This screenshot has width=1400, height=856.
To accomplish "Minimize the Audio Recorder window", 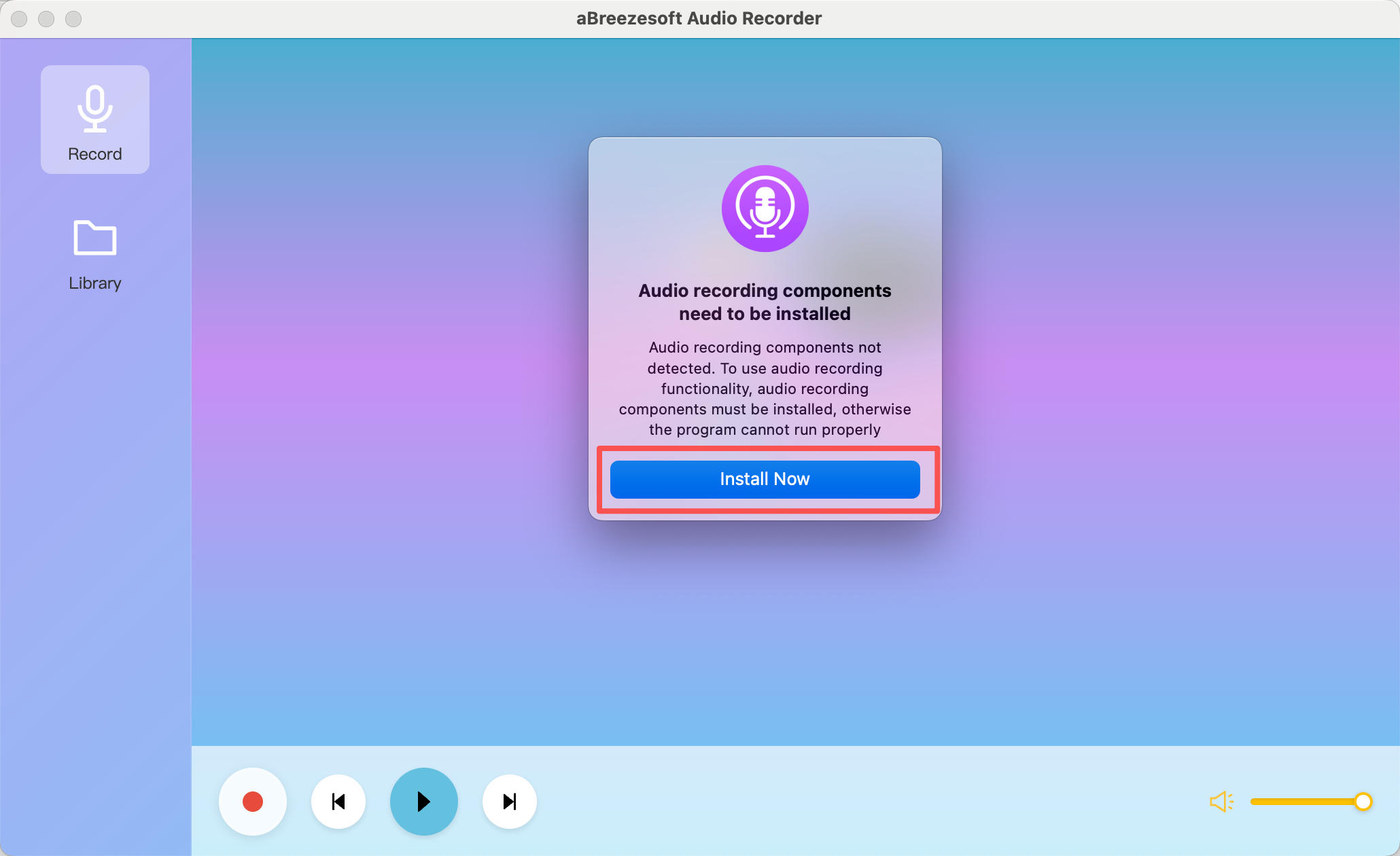I will pos(46,19).
